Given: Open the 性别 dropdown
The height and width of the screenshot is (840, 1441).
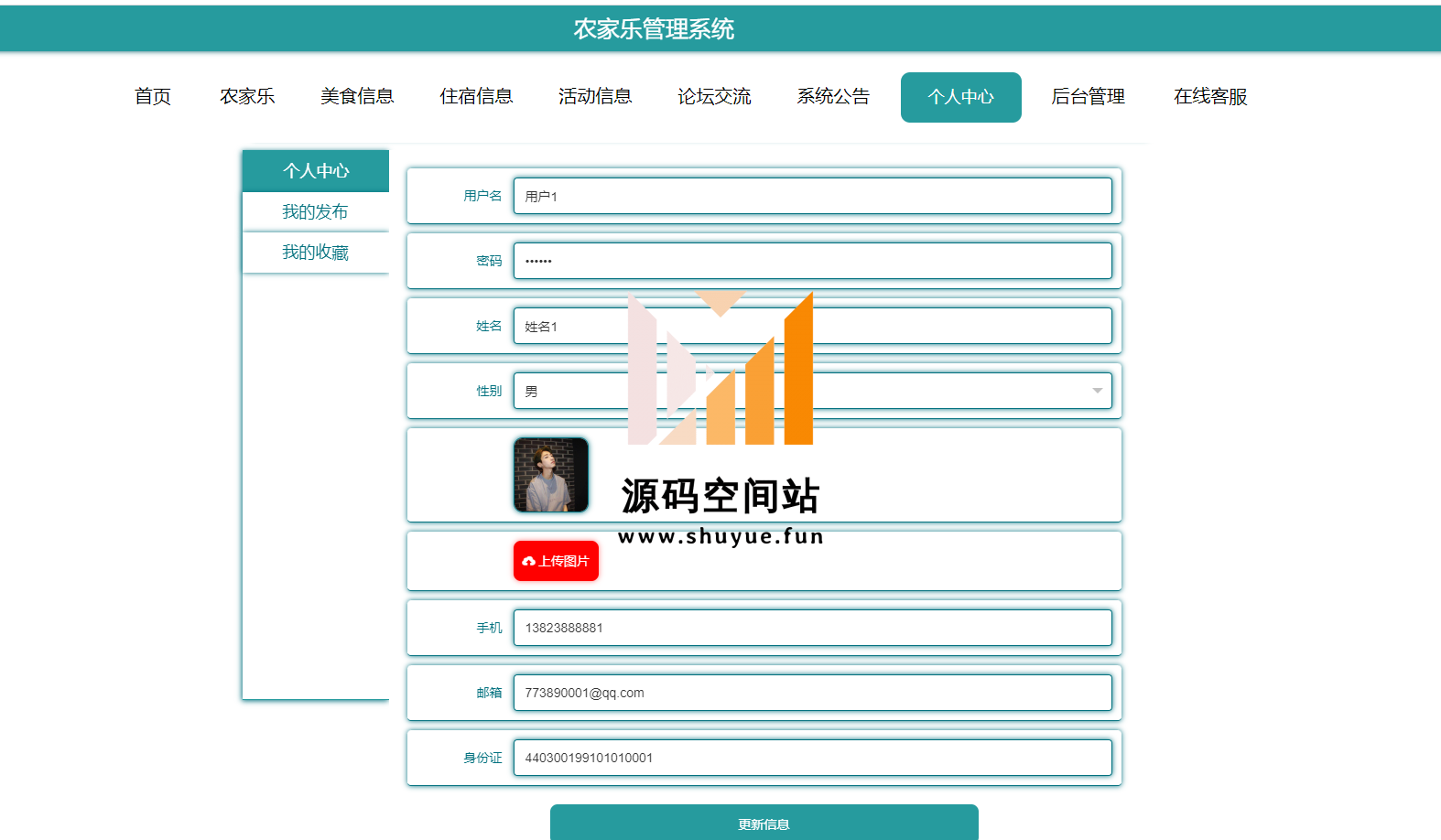Looking at the screenshot, I should coord(813,391).
